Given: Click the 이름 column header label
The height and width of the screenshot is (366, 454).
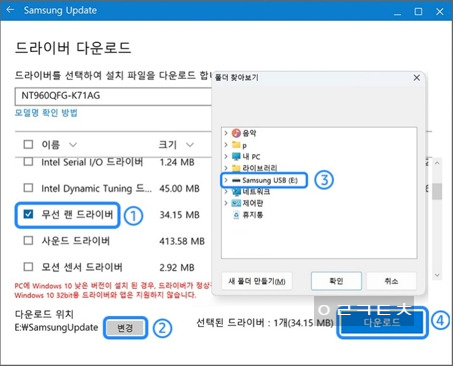Looking at the screenshot, I should pyautogui.click(x=50, y=145).
